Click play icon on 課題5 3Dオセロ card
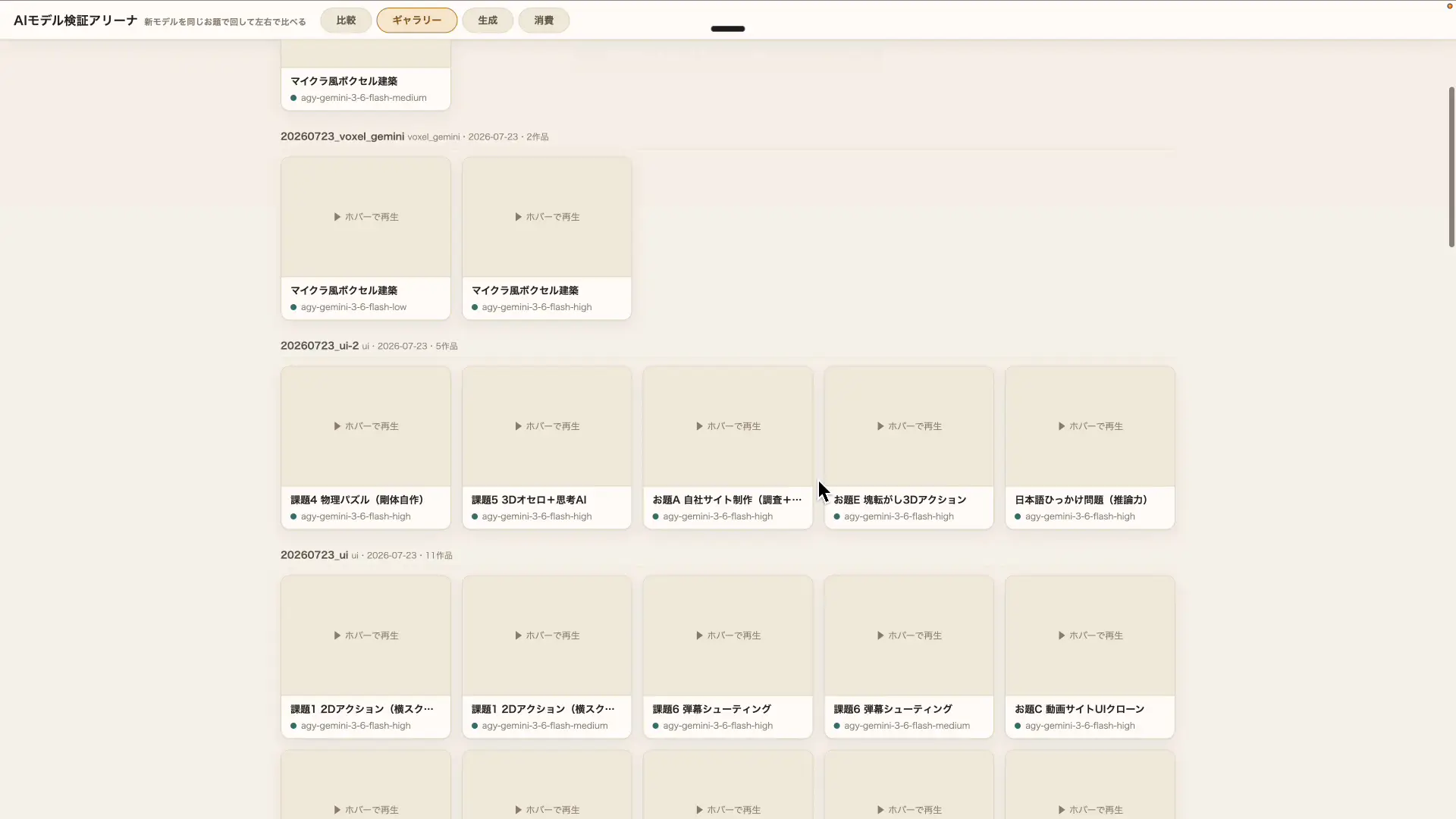This screenshot has width=1456, height=819. point(519,426)
